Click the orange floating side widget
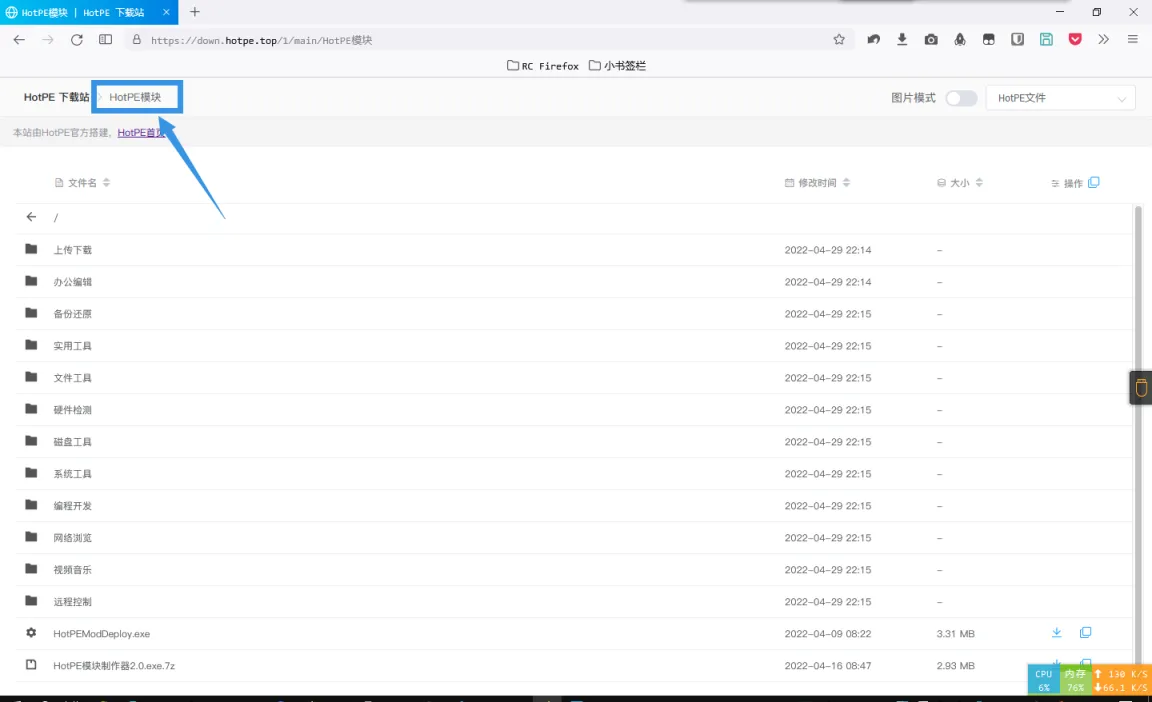 click(1140, 387)
